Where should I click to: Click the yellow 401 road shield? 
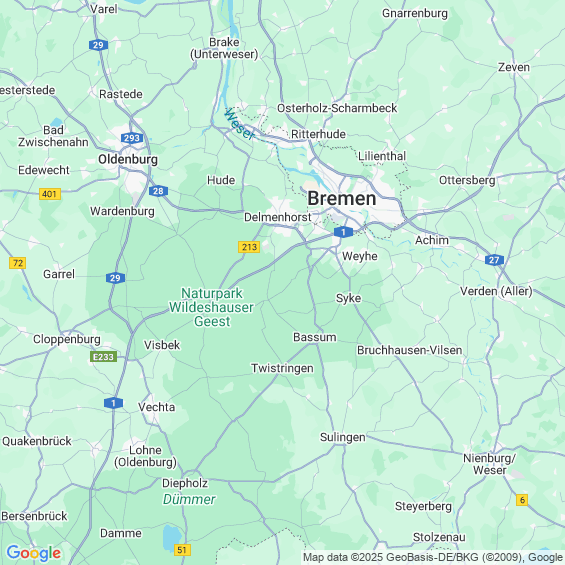click(x=50, y=194)
